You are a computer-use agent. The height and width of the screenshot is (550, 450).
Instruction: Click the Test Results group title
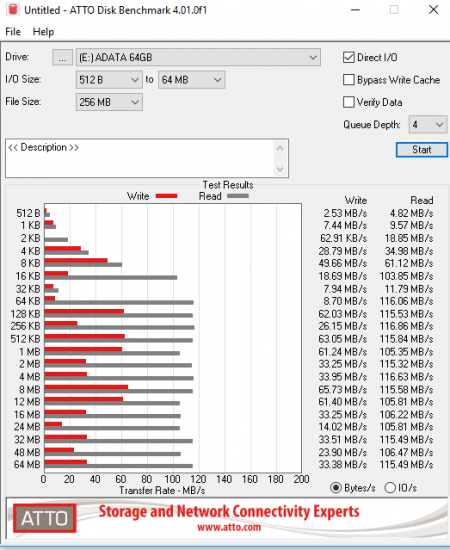pos(228,185)
